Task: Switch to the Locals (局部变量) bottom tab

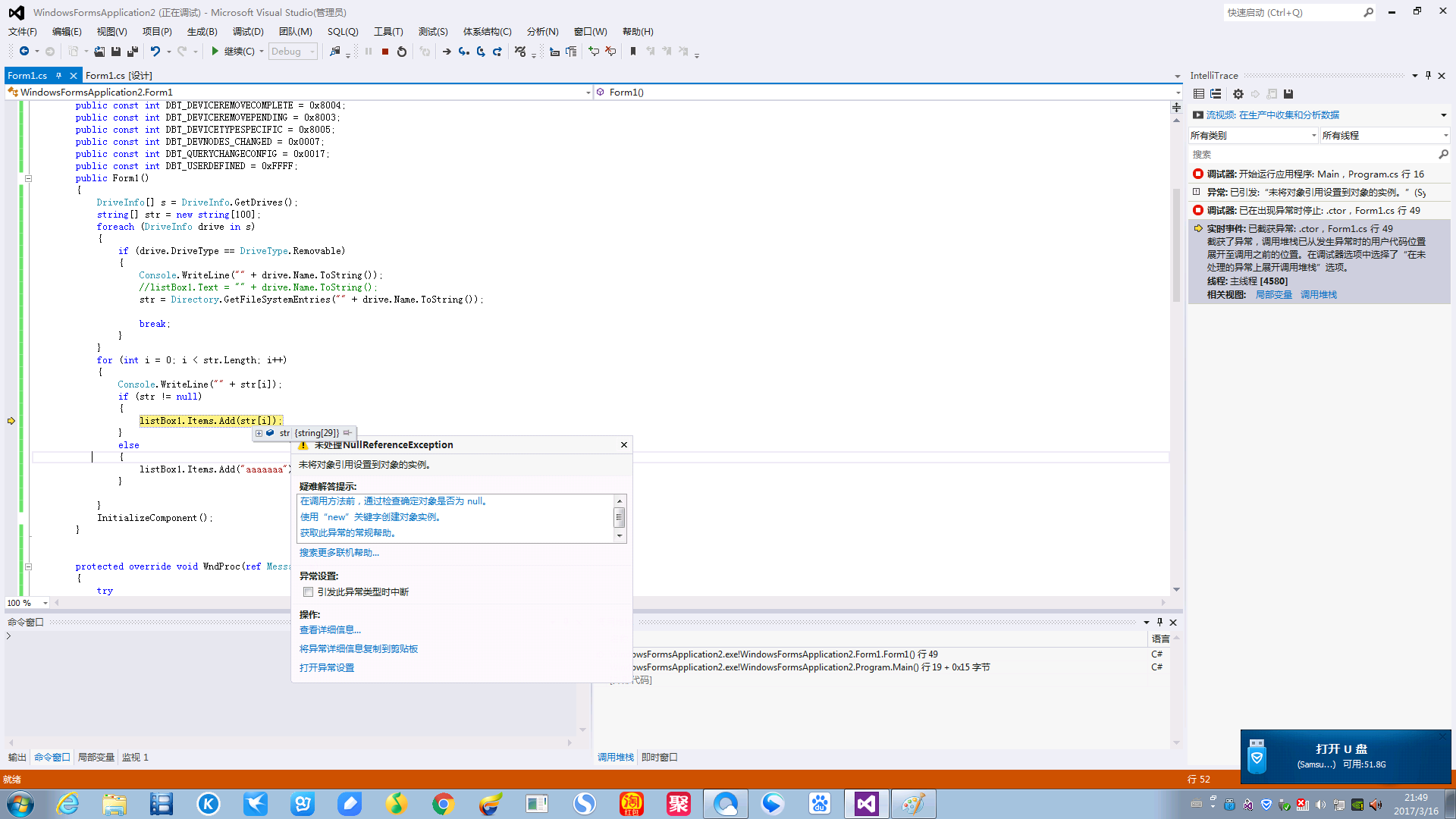Action: pyautogui.click(x=96, y=757)
